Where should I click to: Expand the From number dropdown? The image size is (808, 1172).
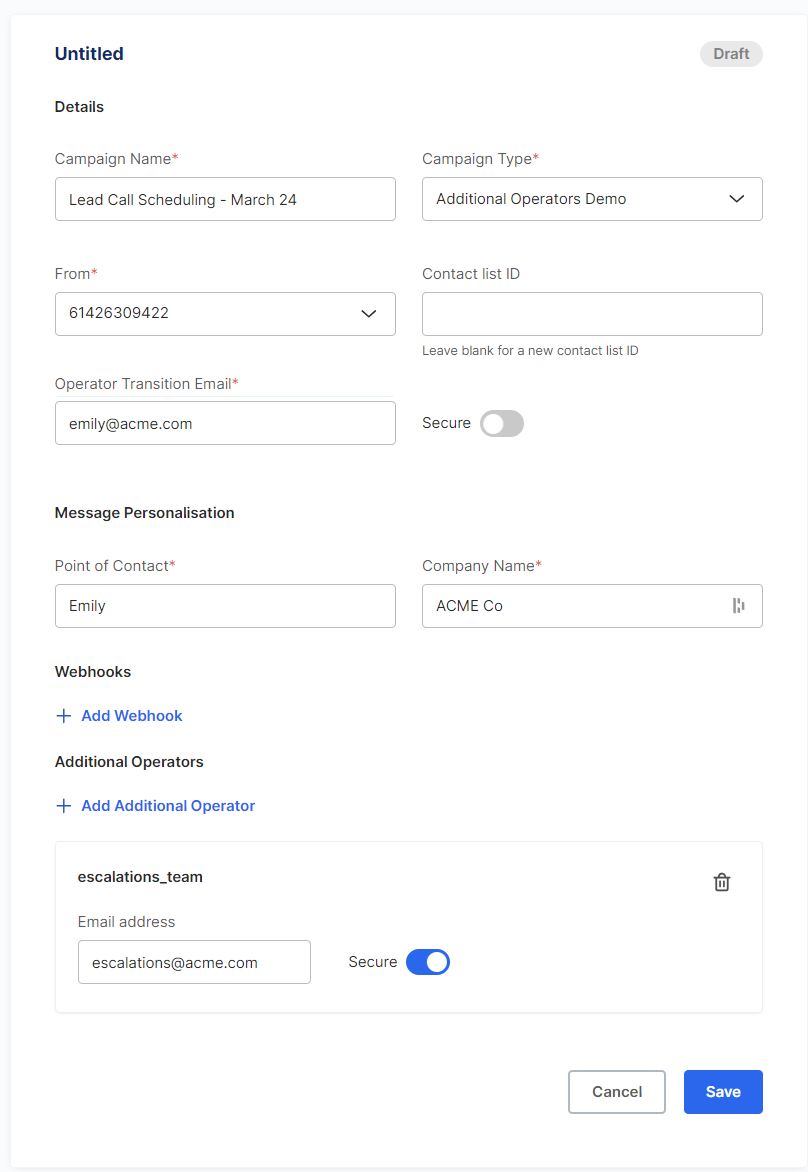click(x=225, y=314)
